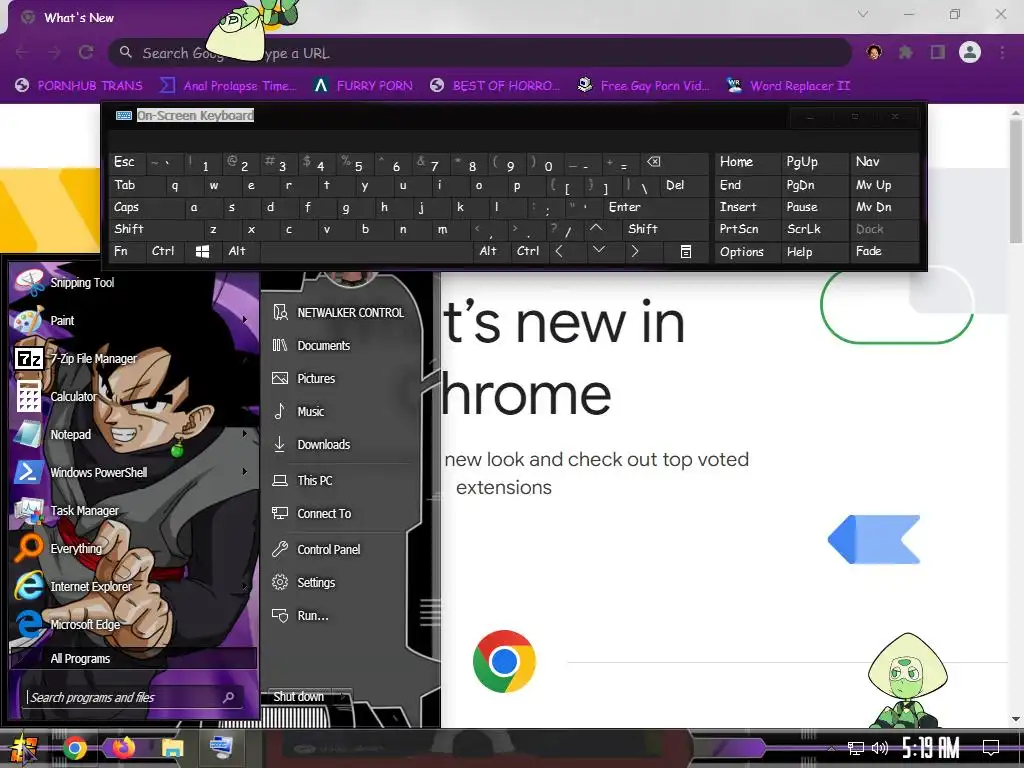Toggle left Ctrl key on keyboard
The image size is (1024, 768).
coord(165,251)
